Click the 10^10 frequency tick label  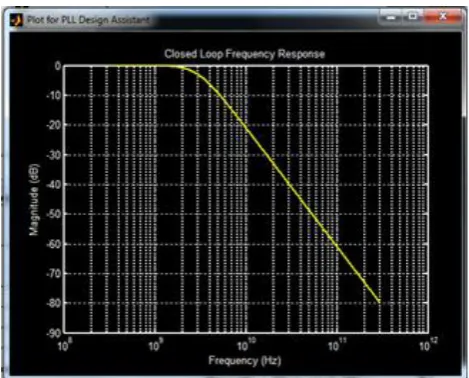[247, 345]
